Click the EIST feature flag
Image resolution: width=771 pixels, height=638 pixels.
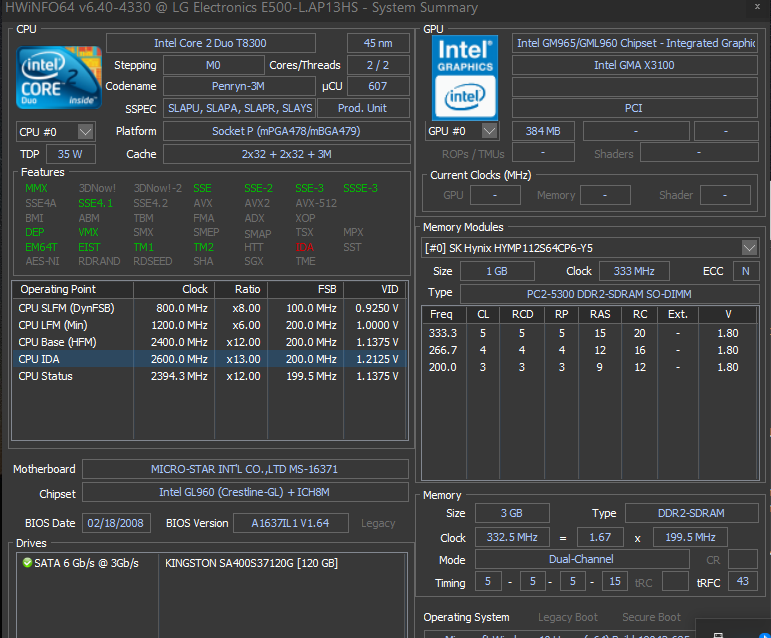click(89, 247)
